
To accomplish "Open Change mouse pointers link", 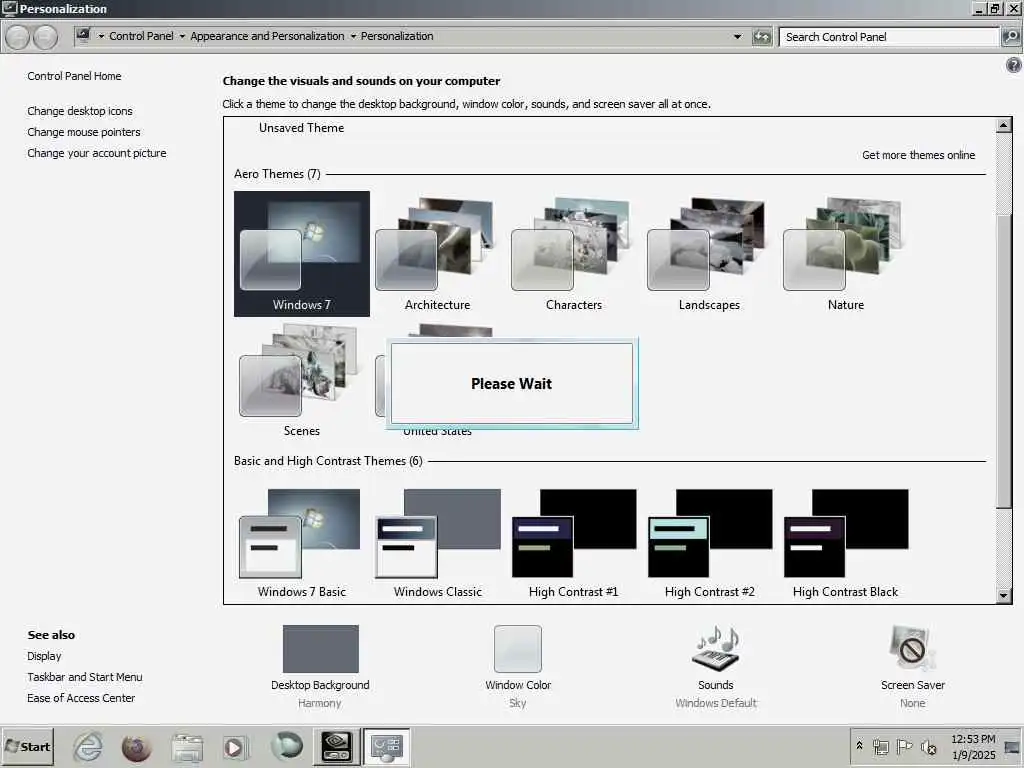I will [84, 132].
